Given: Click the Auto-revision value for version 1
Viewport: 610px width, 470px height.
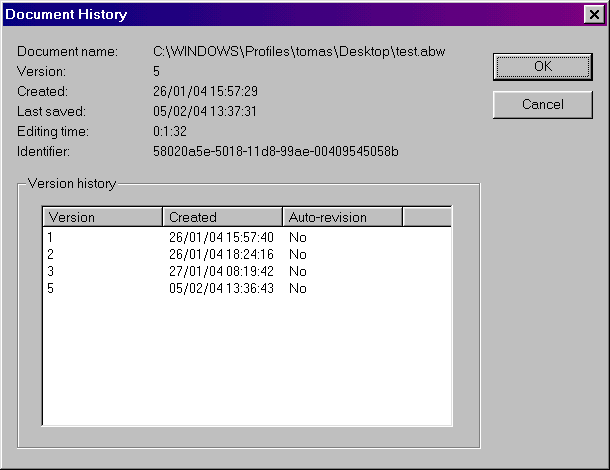Looking at the screenshot, I should 297,238.
